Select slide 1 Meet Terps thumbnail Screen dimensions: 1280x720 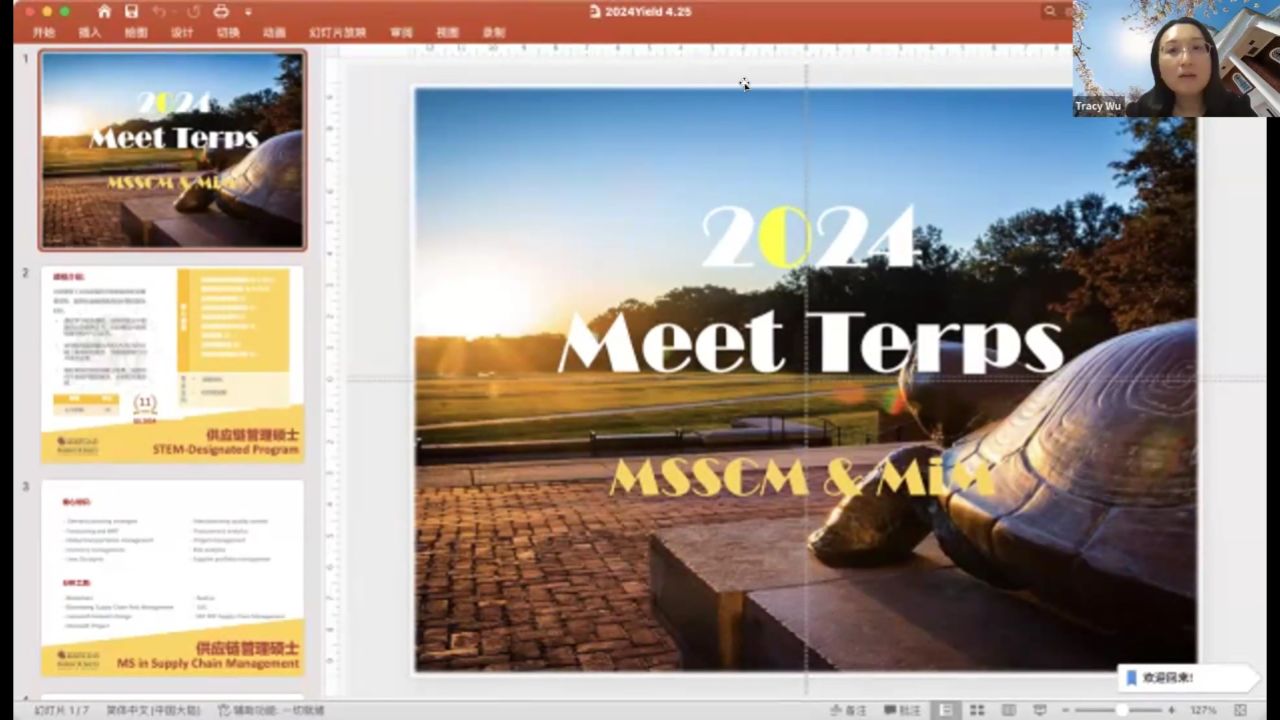172,149
